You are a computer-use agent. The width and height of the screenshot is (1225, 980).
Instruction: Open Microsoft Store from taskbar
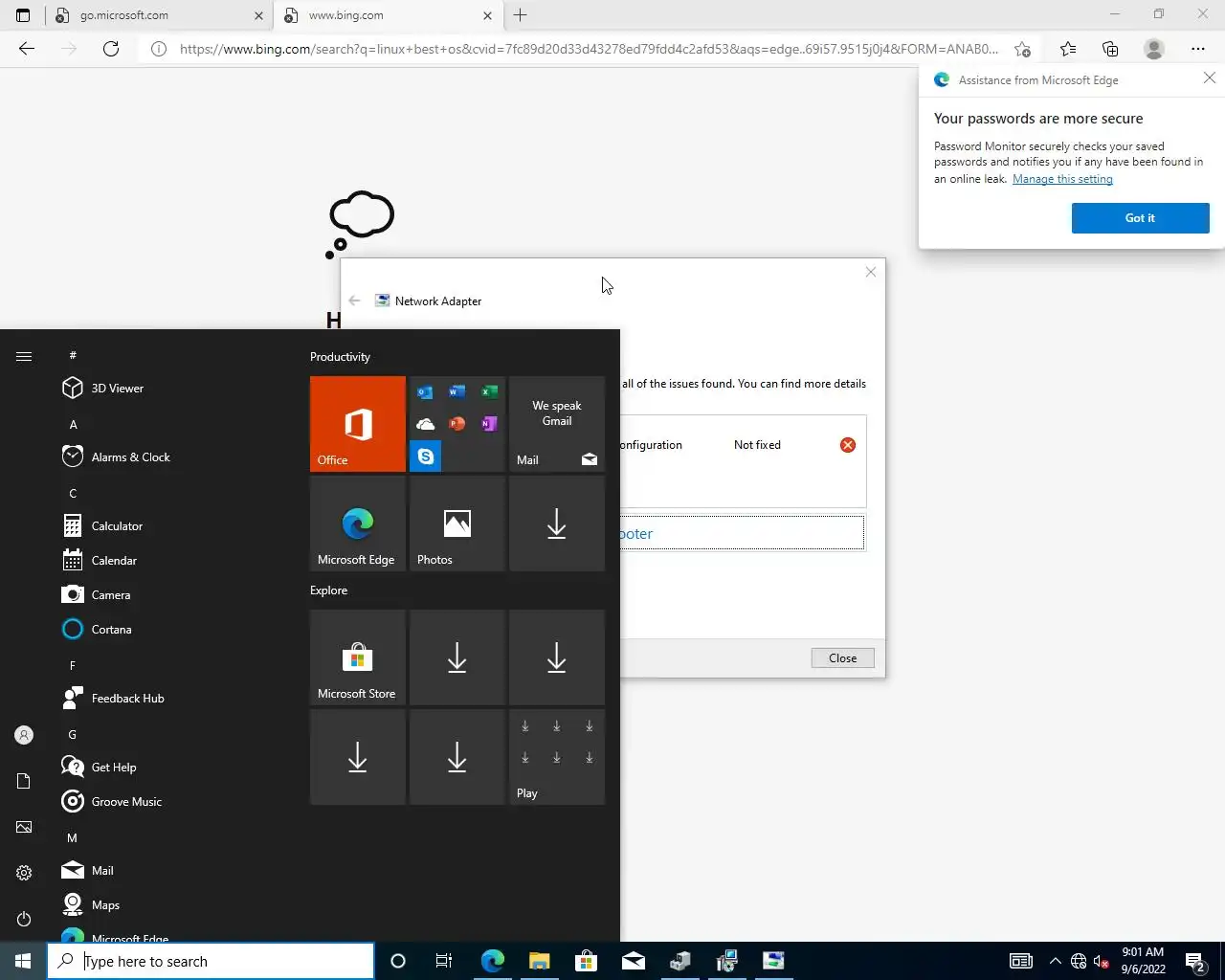pos(586,961)
